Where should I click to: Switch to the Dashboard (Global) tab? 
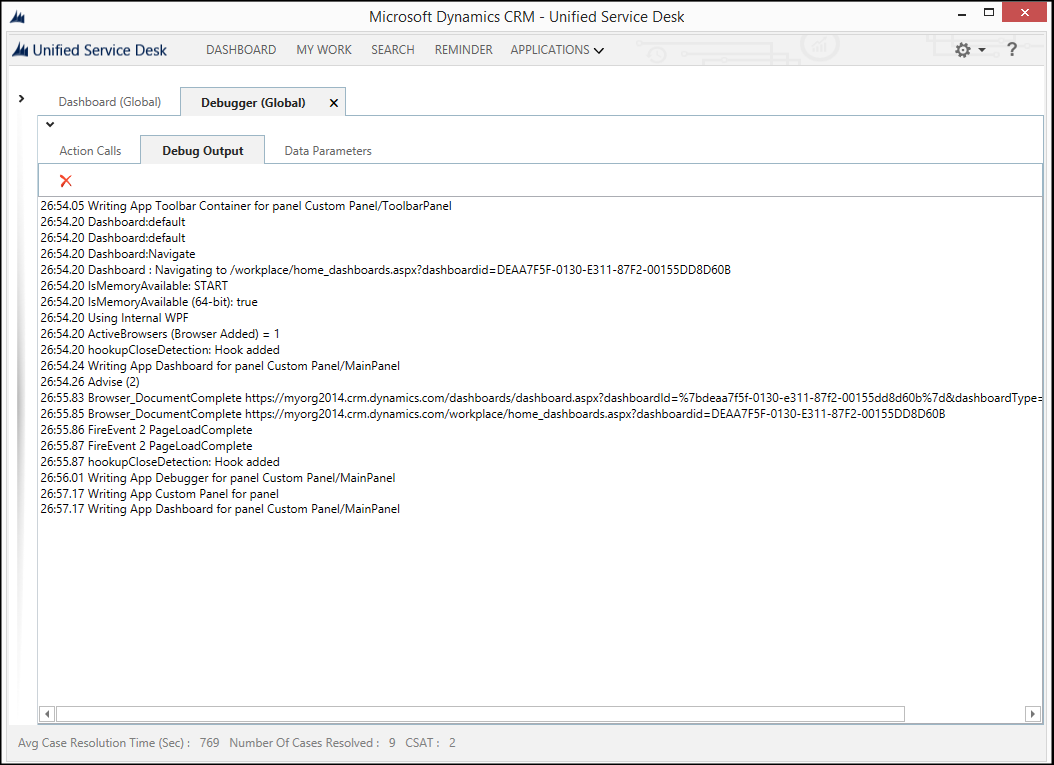coord(110,102)
